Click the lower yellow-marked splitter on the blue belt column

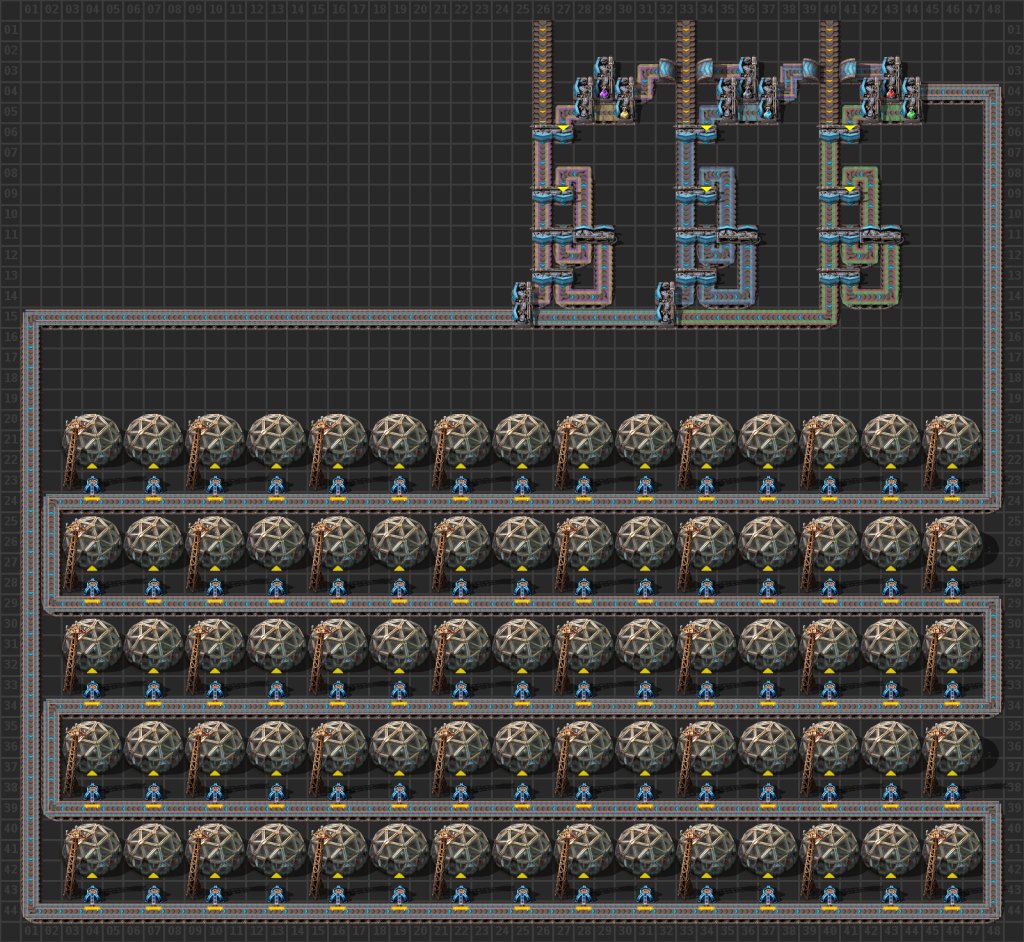pyautogui.click(x=696, y=195)
